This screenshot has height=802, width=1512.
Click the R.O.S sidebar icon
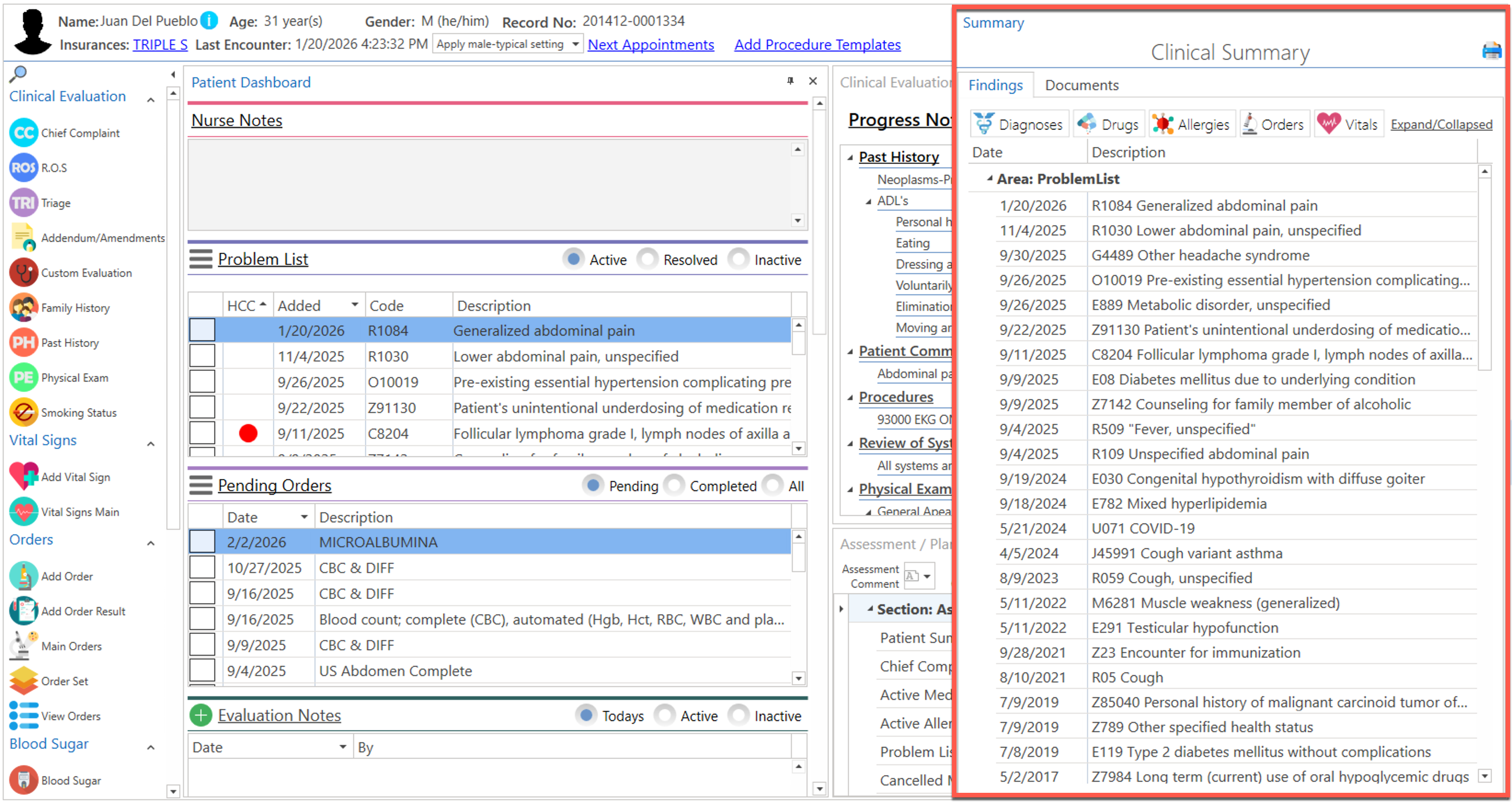[23, 168]
